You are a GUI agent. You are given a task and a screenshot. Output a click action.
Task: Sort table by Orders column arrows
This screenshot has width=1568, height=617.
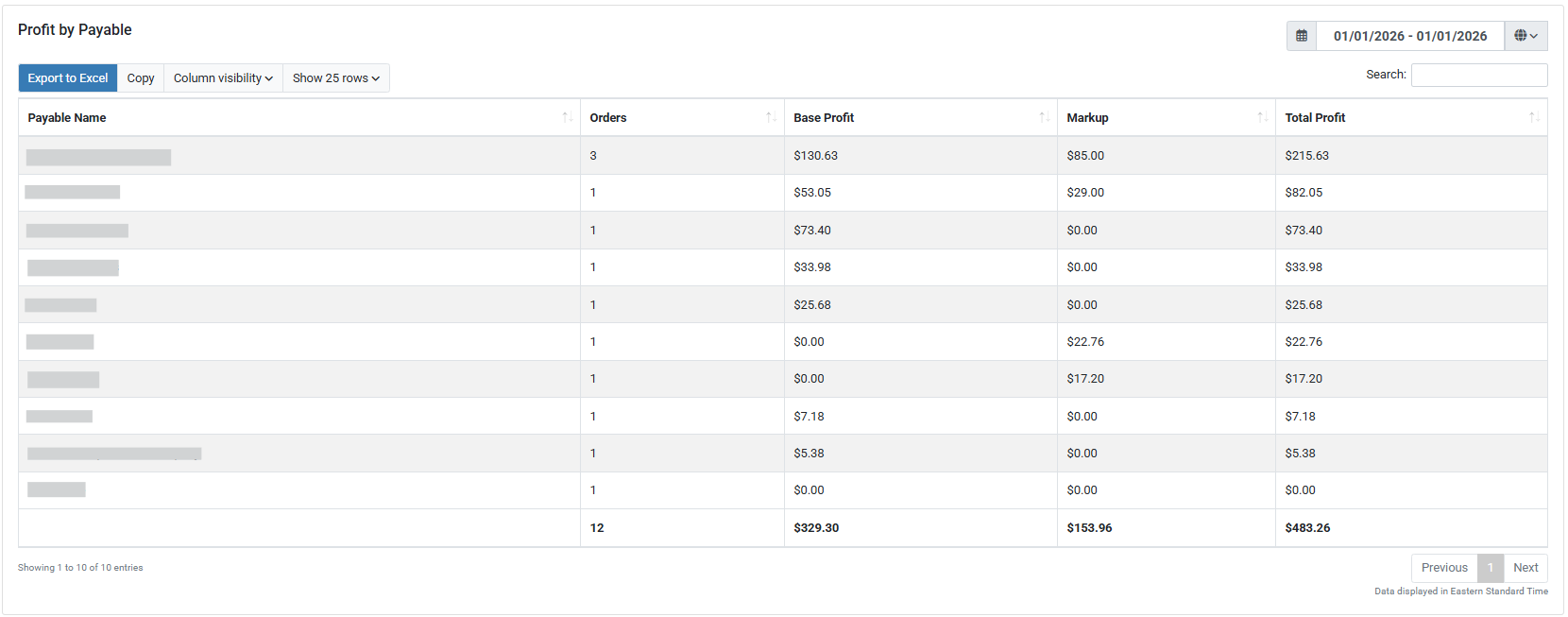point(771,117)
